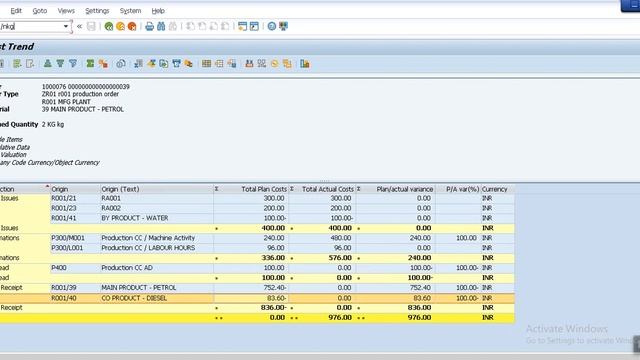
Task: Click origin cell R001/23
Action: pos(75,208)
